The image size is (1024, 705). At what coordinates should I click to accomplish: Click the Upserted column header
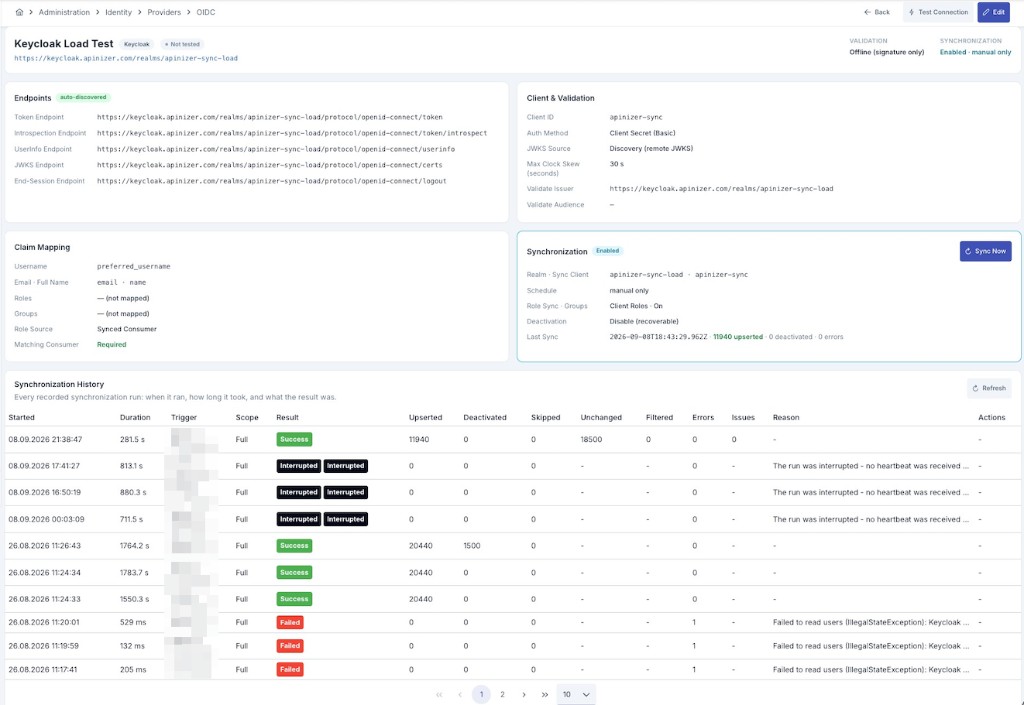pyautogui.click(x=425, y=417)
